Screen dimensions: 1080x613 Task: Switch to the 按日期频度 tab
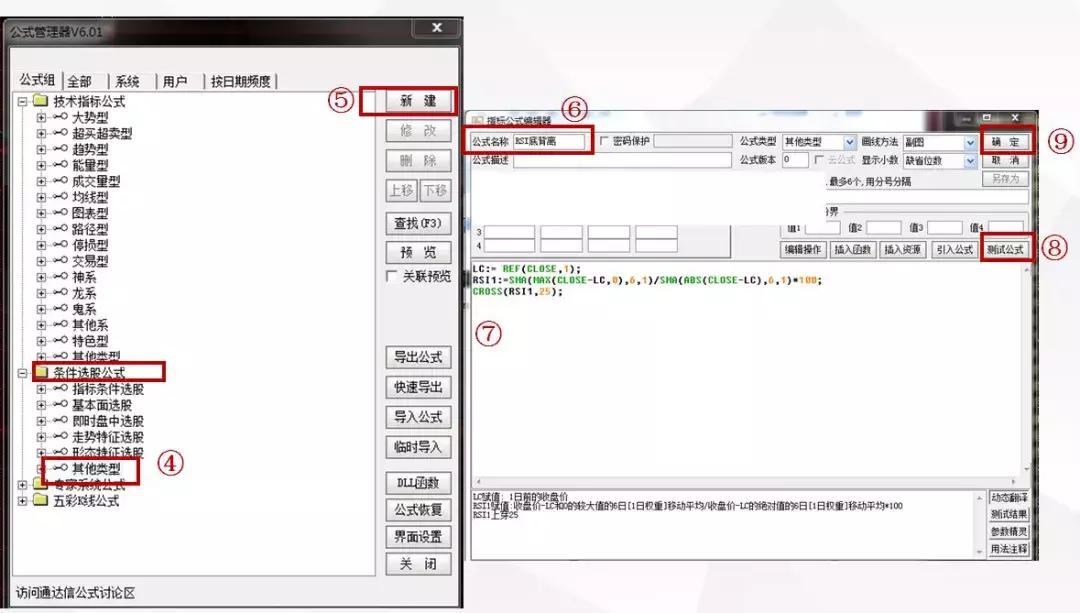[241, 79]
